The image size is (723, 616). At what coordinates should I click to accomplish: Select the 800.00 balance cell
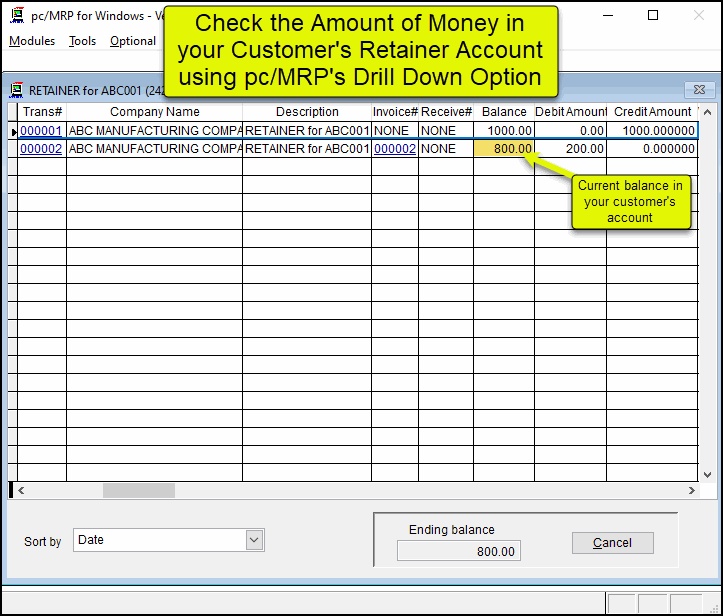tap(504, 148)
